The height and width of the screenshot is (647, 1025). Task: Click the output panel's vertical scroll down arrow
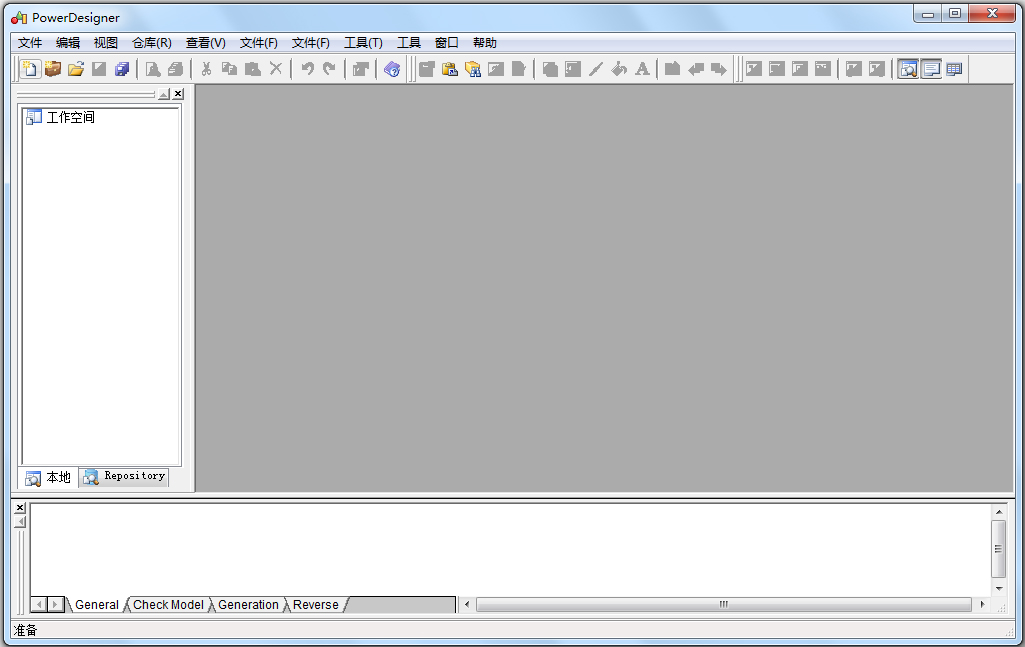pos(998,588)
